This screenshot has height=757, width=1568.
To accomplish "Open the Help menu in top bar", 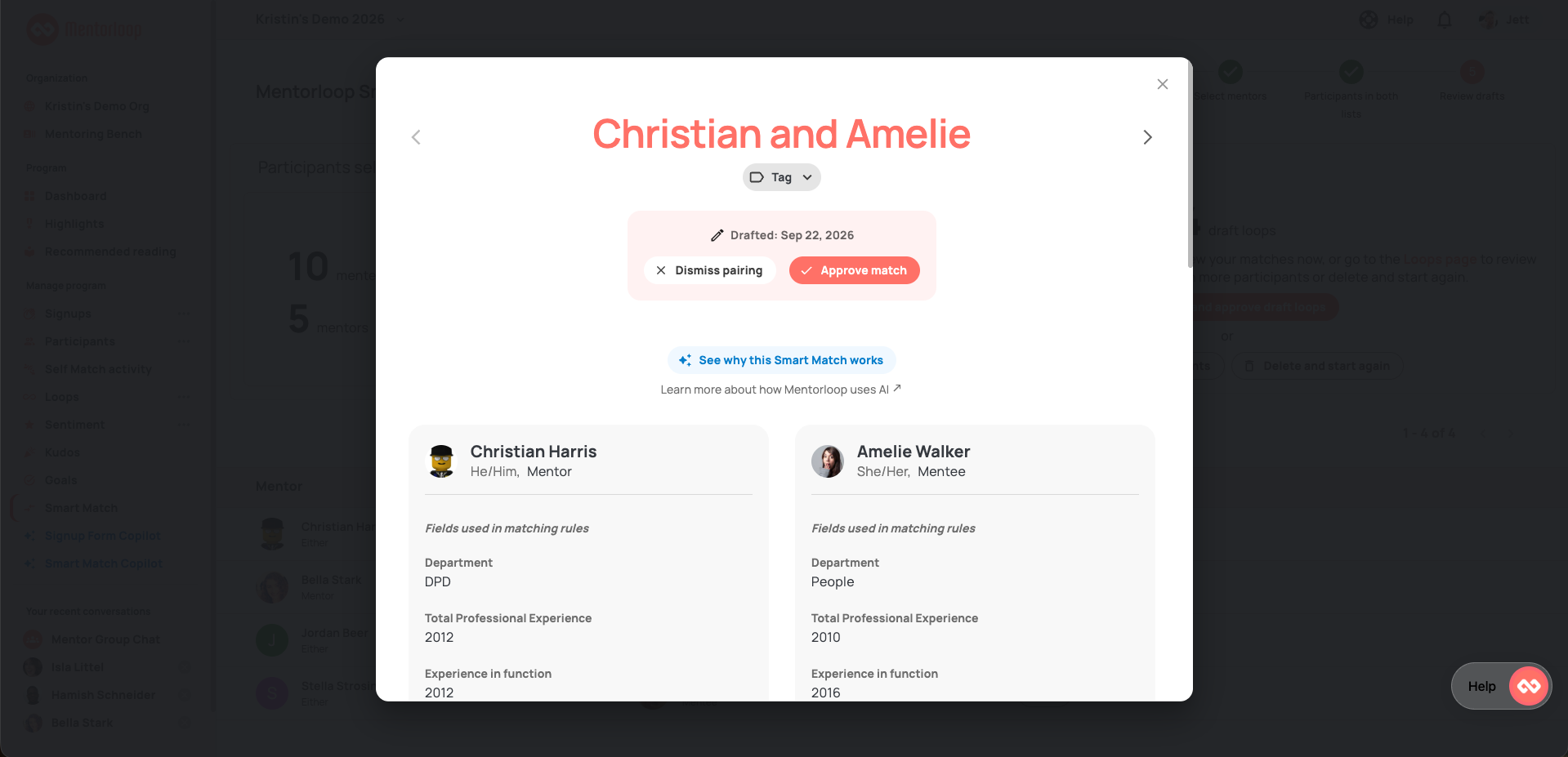I will [1387, 20].
